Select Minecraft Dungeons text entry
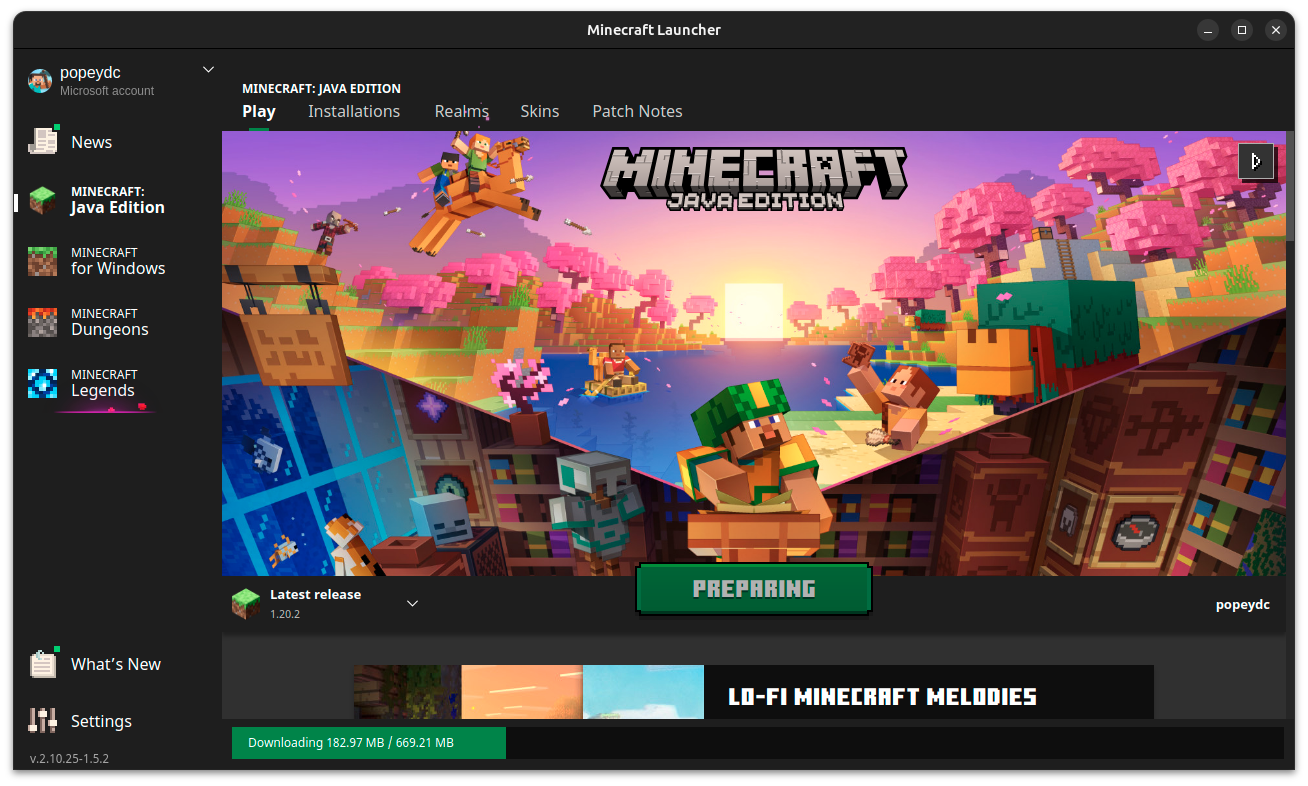The width and height of the screenshot is (1308, 786). click(x=110, y=322)
